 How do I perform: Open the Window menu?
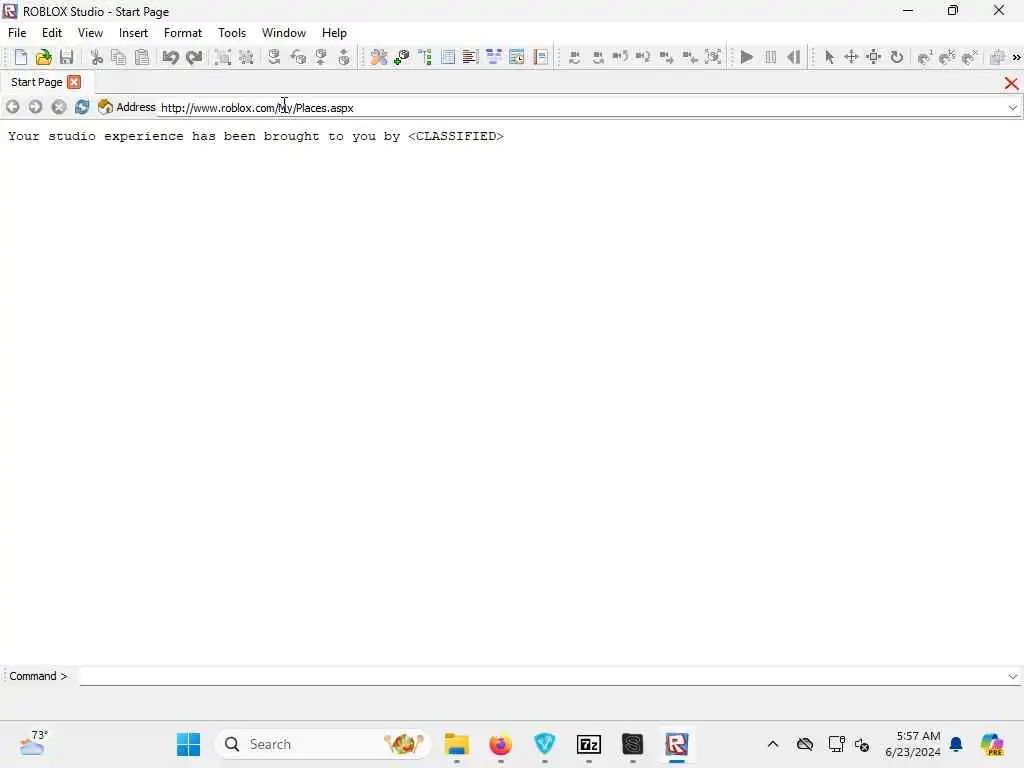pyautogui.click(x=283, y=33)
